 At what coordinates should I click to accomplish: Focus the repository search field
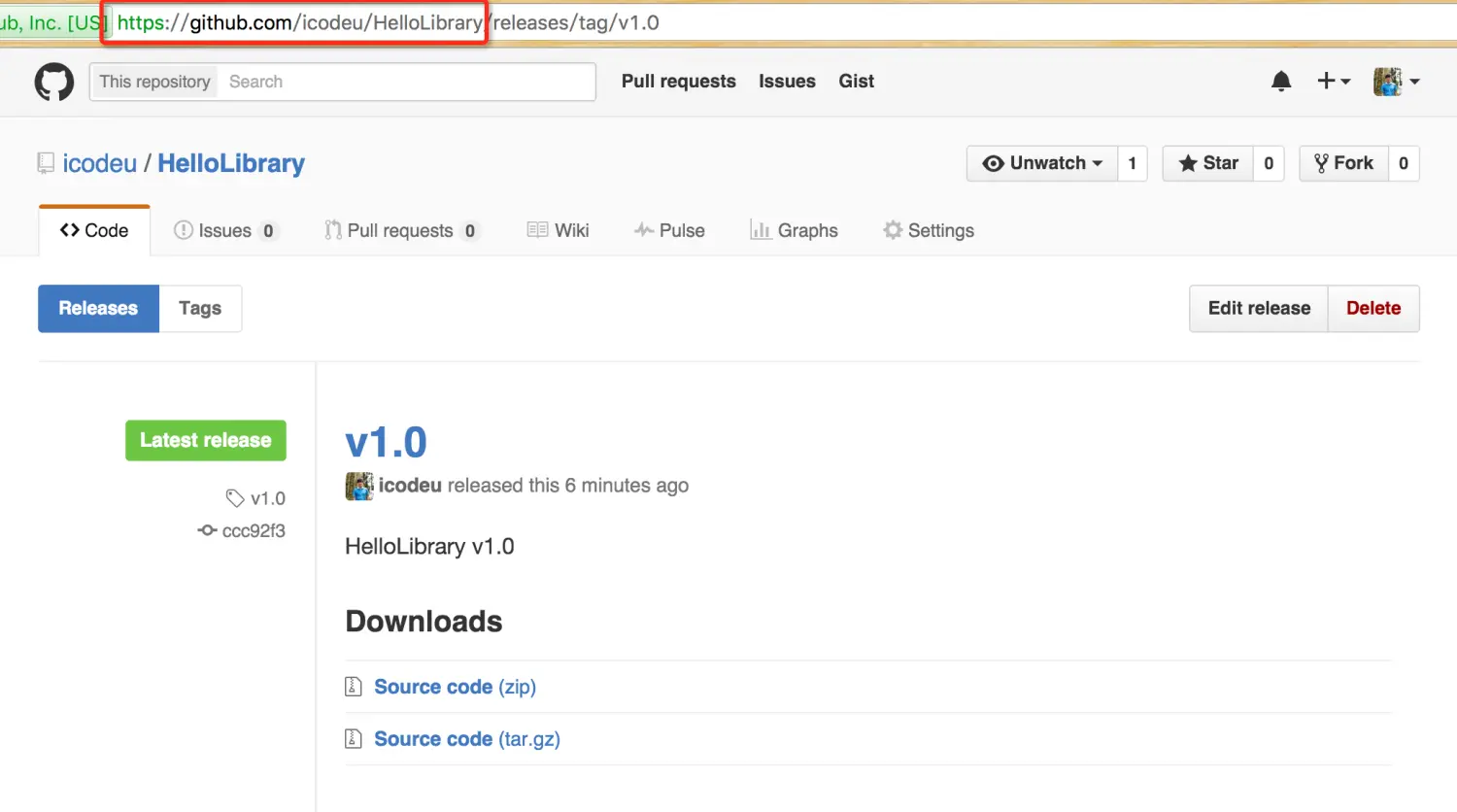coord(406,82)
